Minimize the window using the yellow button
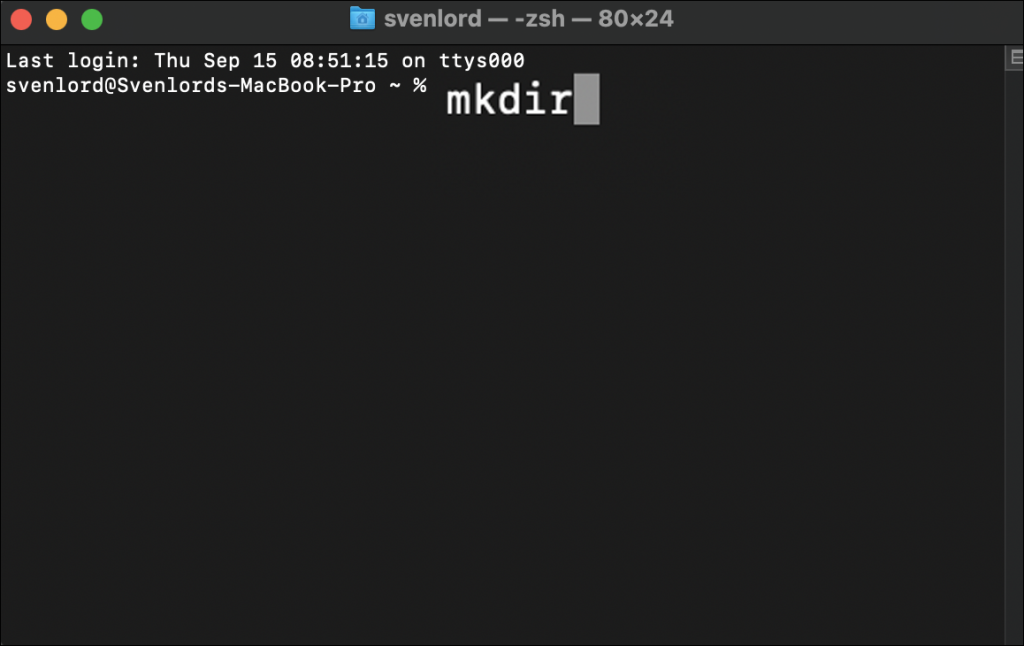The width and height of the screenshot is (1024, 646). (x=57, y=20)
